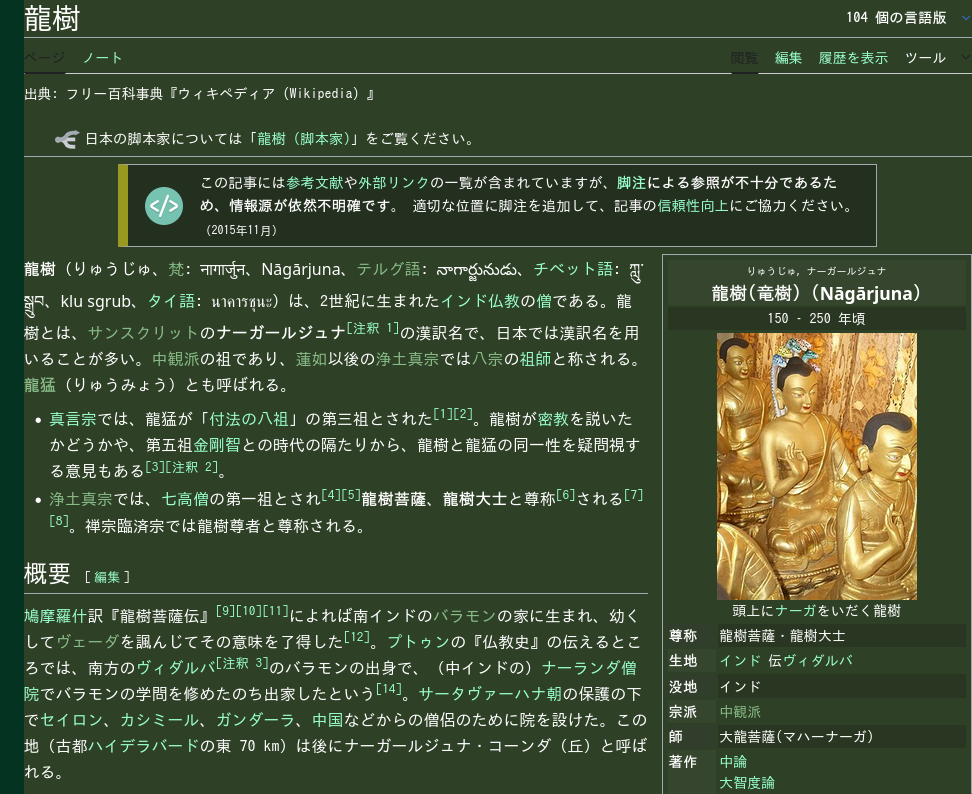Open the 参考文献 link in notice
This screenshot has width=972, height=794.
315,182
